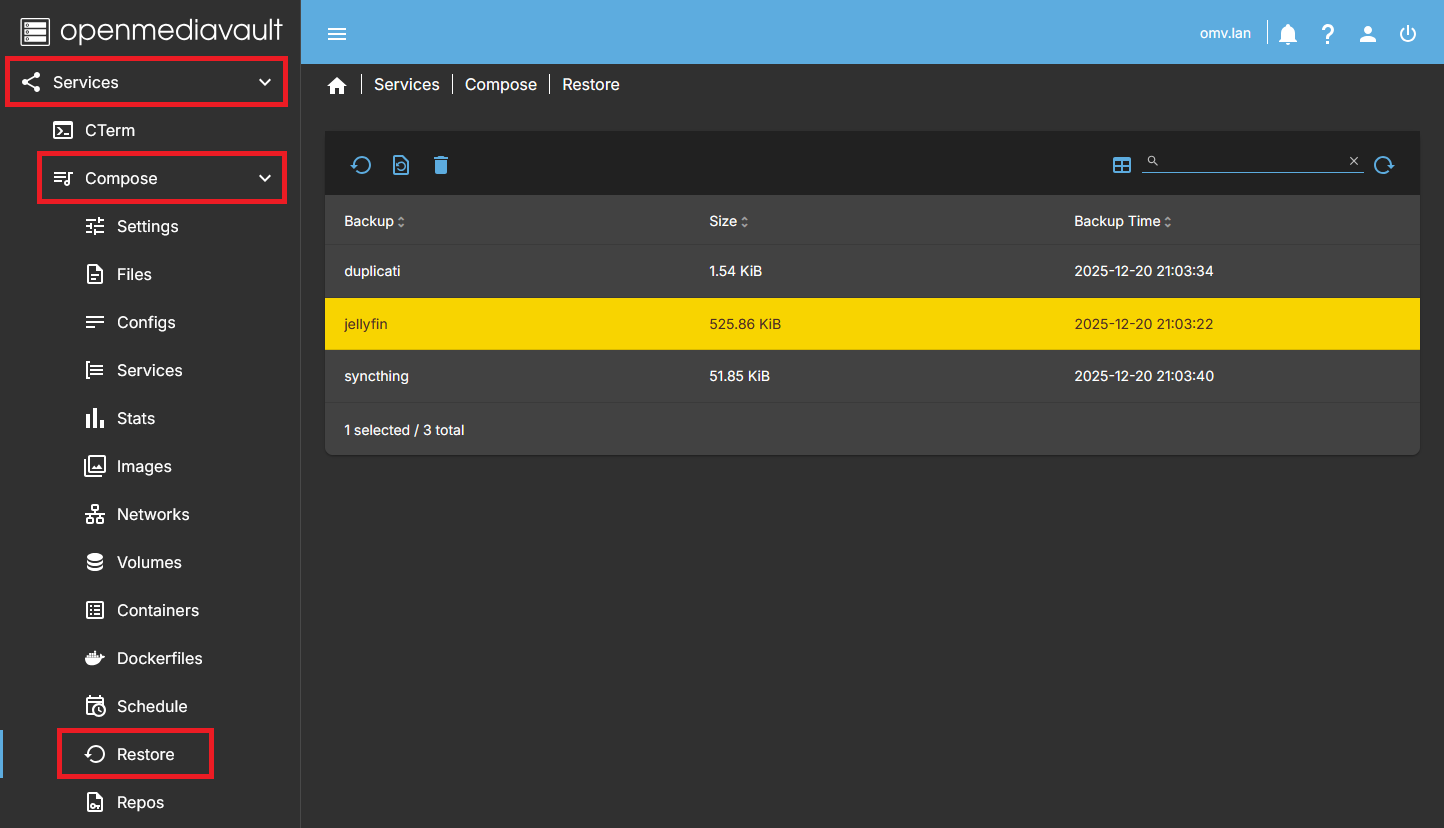The image size is (1444, 828).
Task: Sort the table by Backup Time
Action: click(x=1121, y=221)
